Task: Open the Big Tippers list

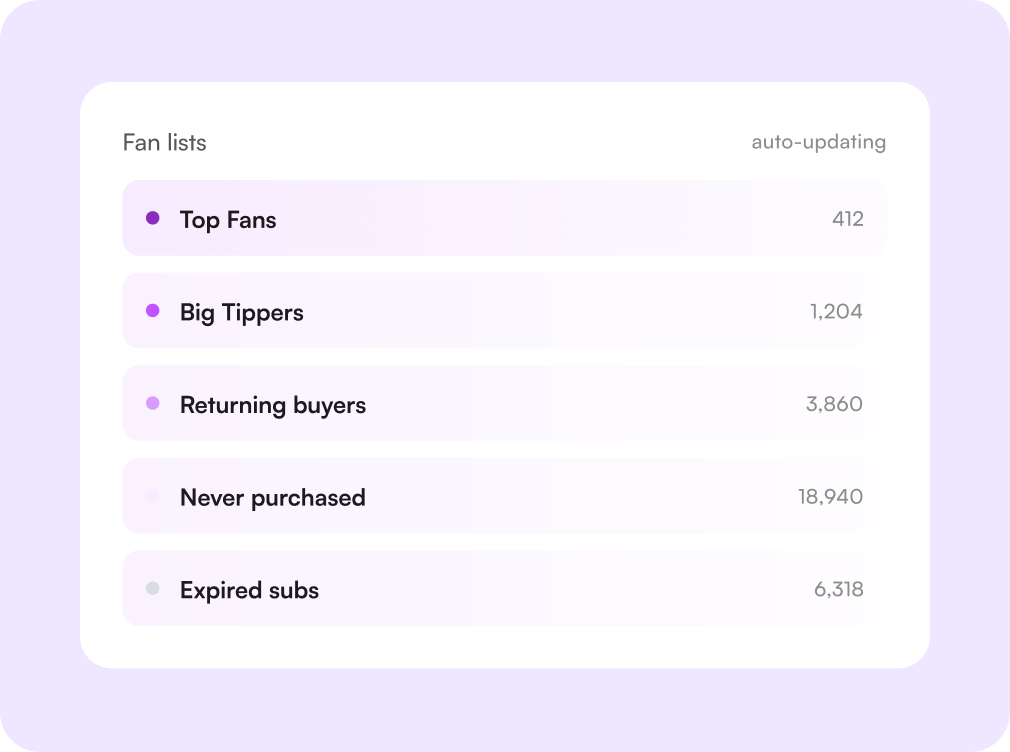Action: point(505,311)
